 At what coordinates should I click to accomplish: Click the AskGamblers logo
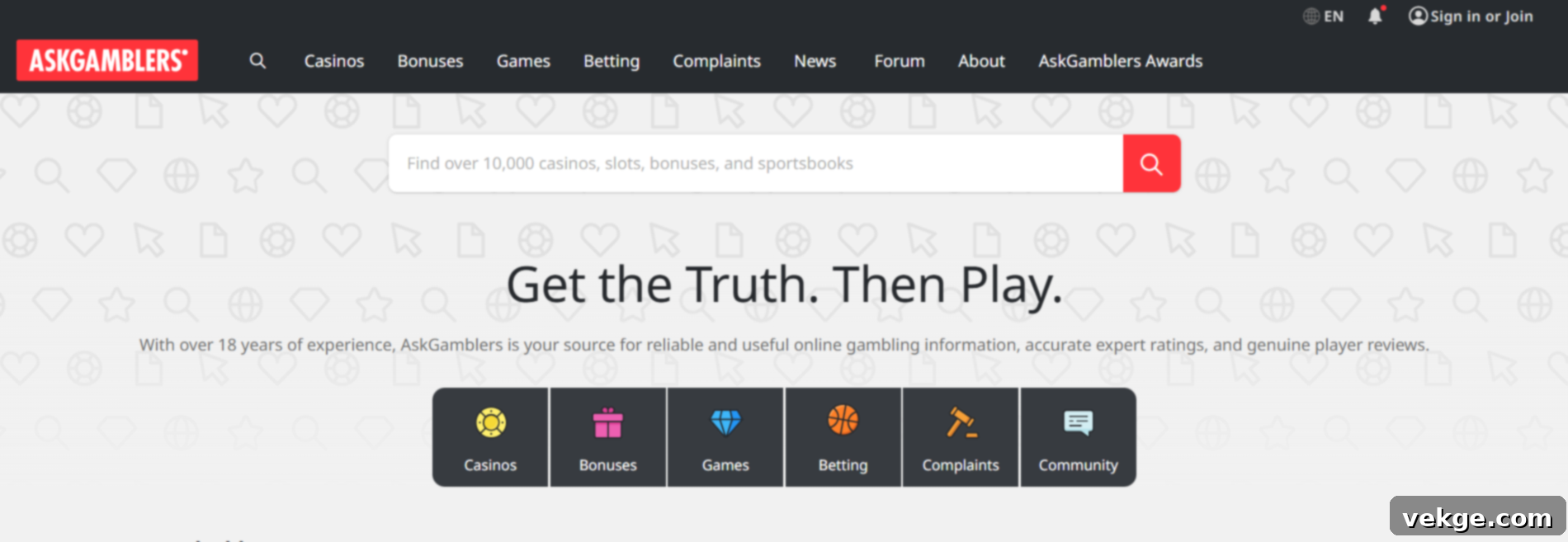click(x=107, y=60)
